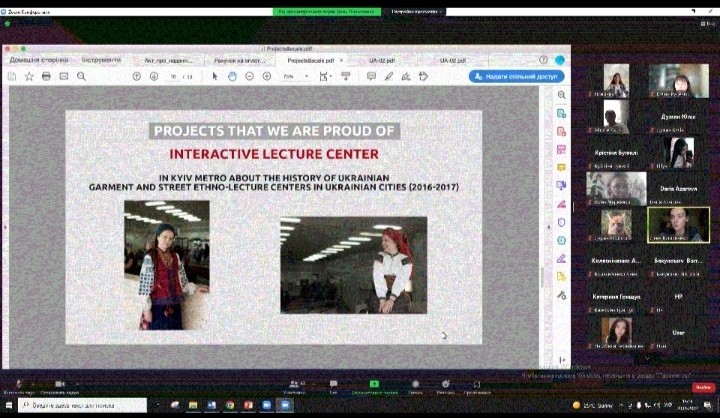Switch to the Домашня сторінка tab
720x418 pixels.
coord(39,60)
